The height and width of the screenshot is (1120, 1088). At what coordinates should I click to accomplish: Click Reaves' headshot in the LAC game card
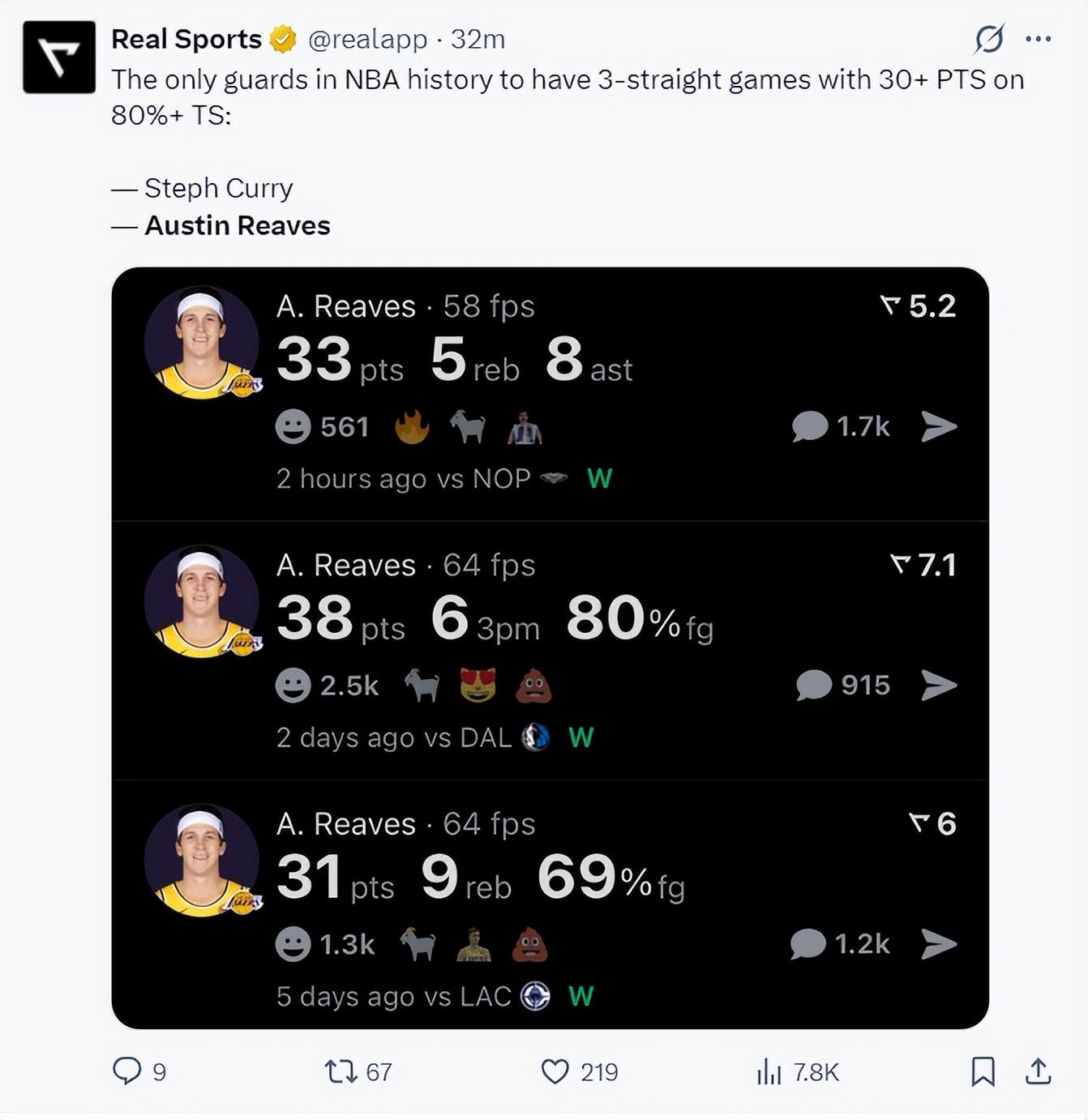click(202, 860)
